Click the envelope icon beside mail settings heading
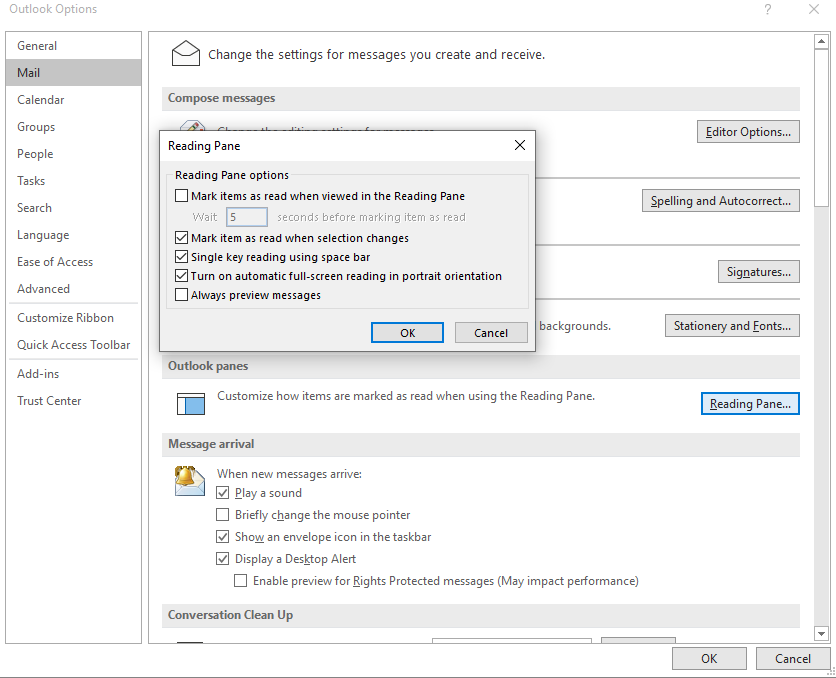This screenshot has height=678, width=836. [186, 53]
